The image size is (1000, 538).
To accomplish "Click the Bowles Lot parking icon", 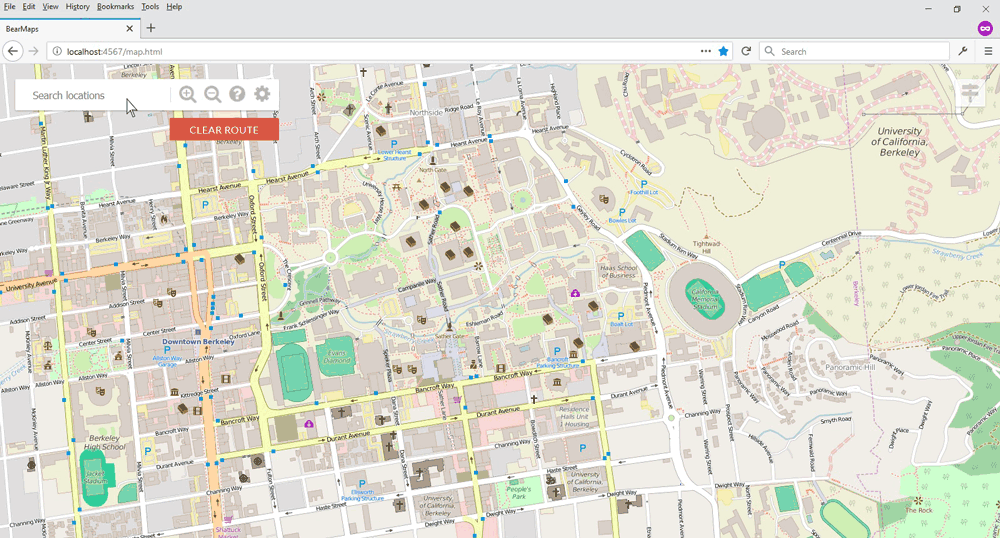I will pos(622,212).
